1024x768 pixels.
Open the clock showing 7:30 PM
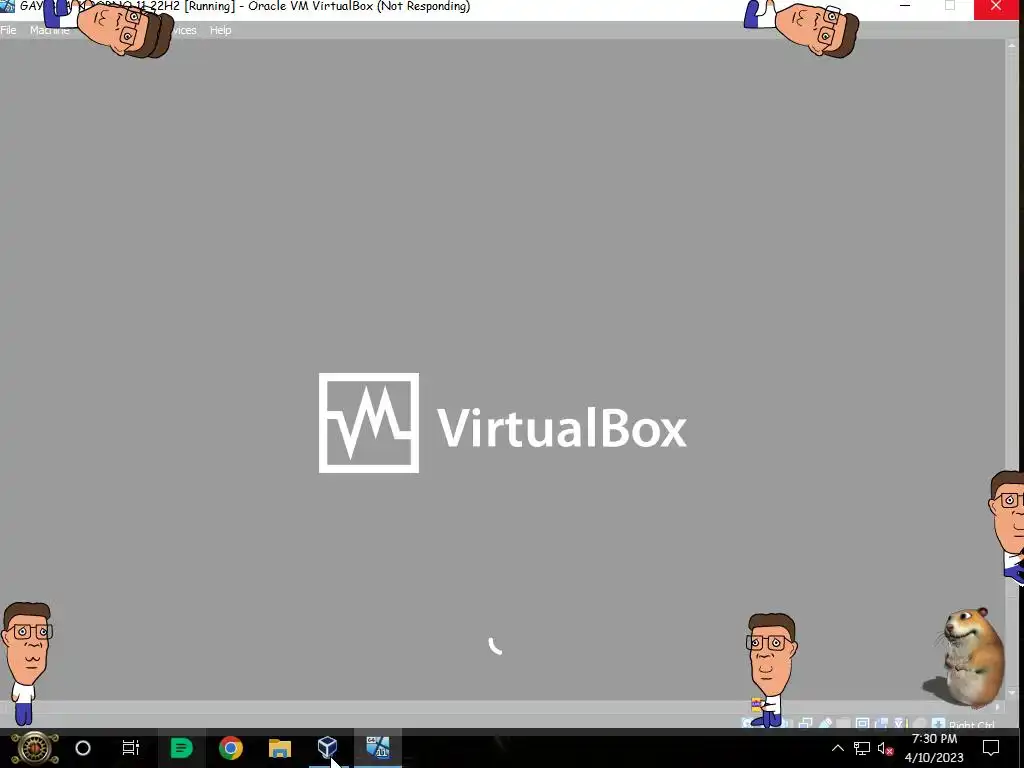pos(934,748)
